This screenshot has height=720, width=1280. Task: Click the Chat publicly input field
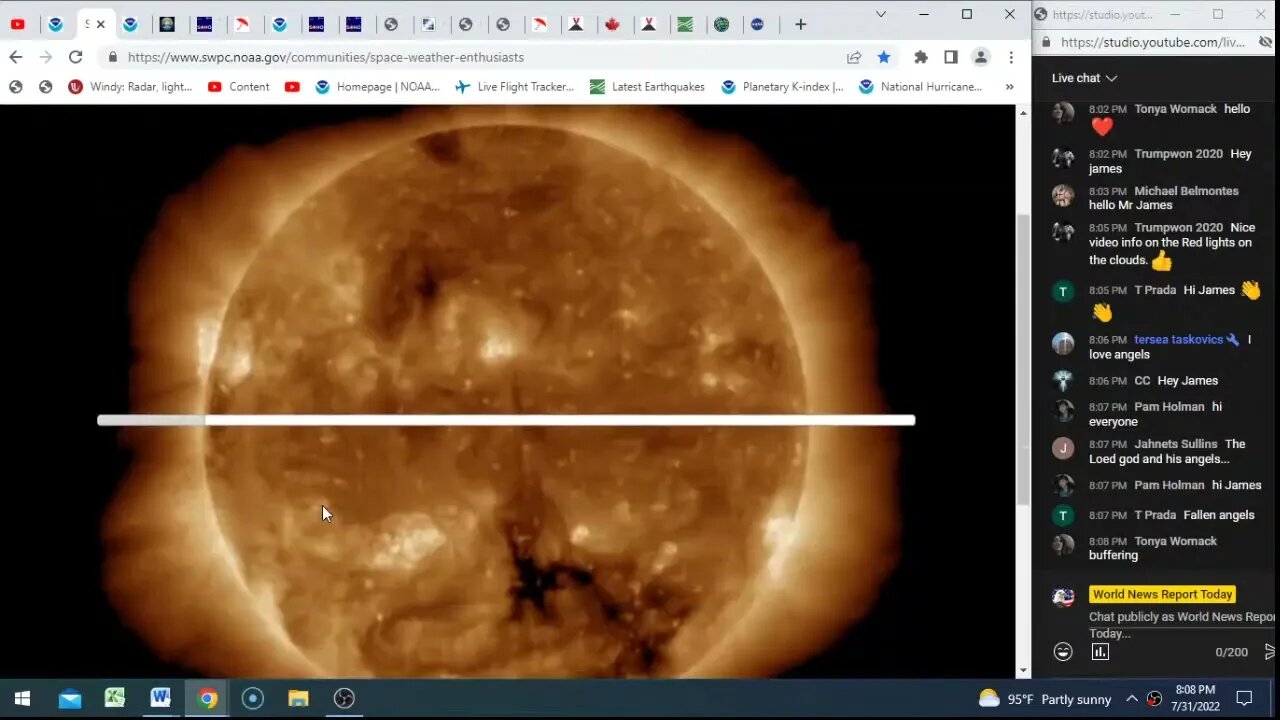click(1182, 625)
